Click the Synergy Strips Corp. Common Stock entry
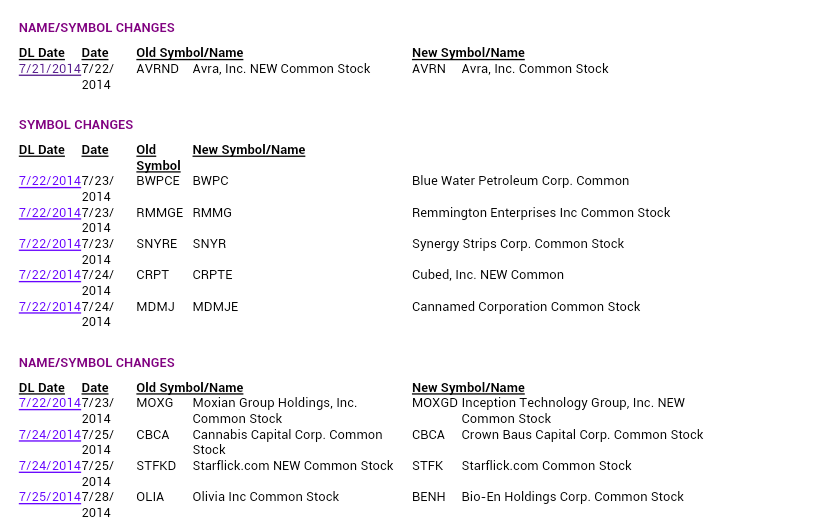837x526 pixels. [518, 244]
